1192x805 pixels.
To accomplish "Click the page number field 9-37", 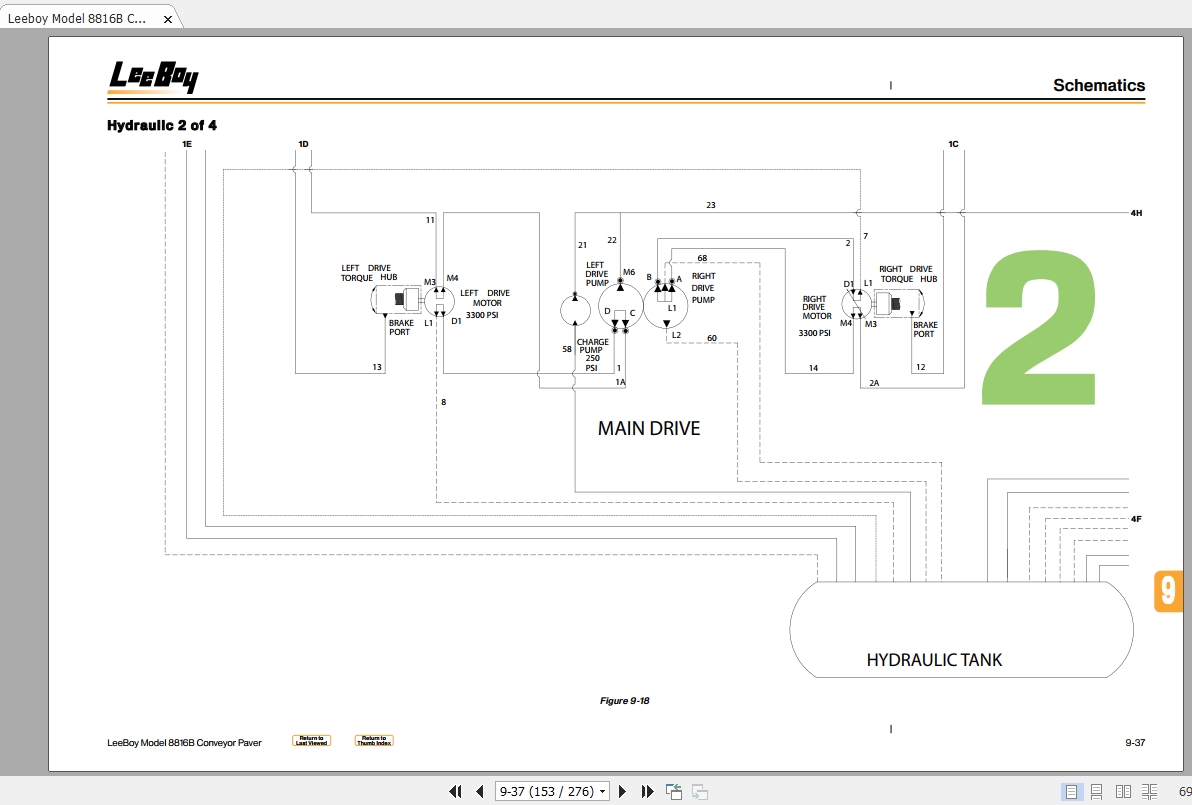I will pos(546,791).
